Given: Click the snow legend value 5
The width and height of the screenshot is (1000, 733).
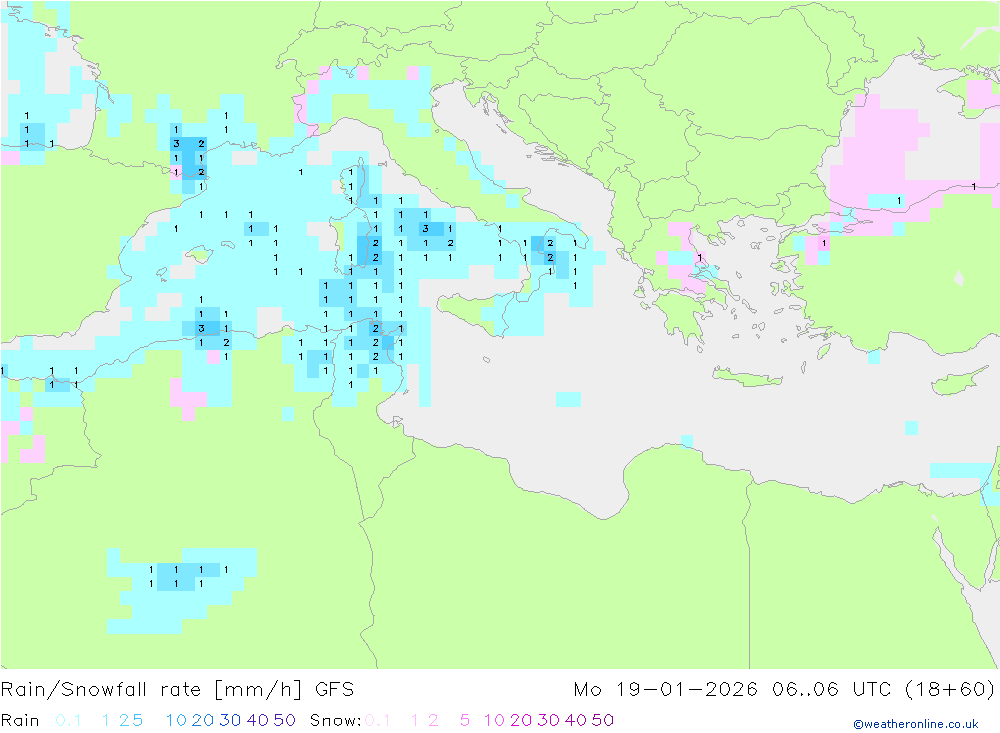Looking at the screenshot, I should point(465,720).
